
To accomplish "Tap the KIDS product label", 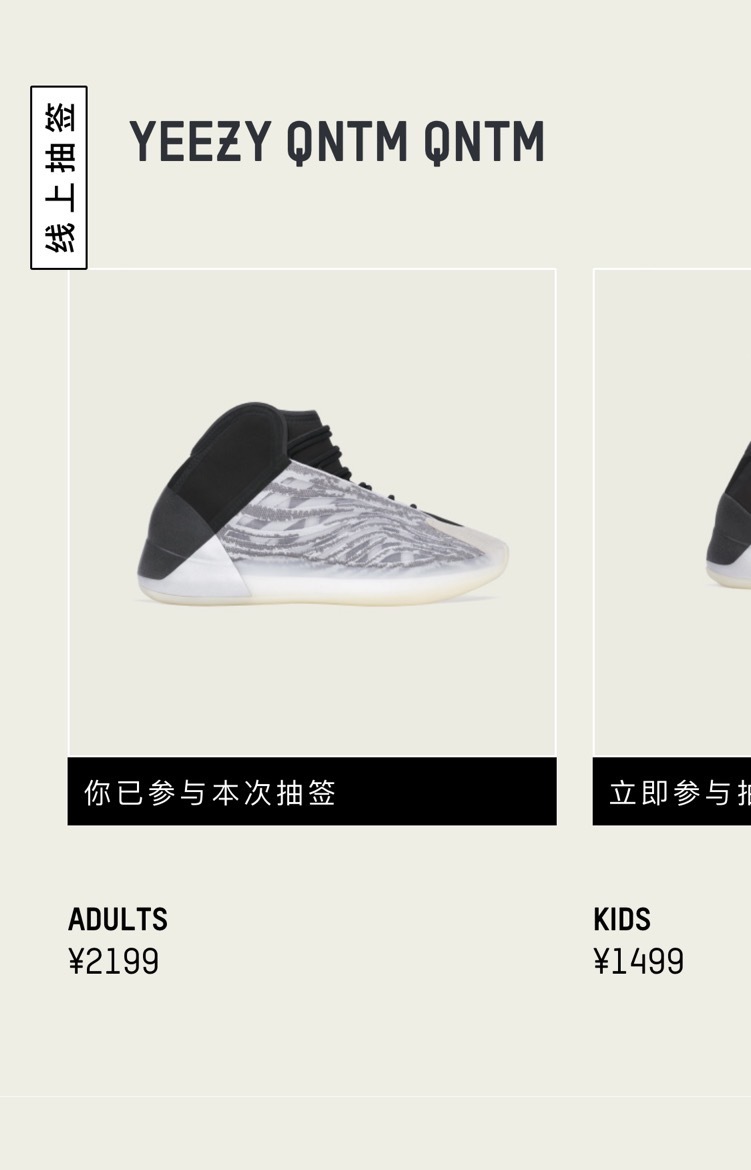I will click(x=622, y=919).
